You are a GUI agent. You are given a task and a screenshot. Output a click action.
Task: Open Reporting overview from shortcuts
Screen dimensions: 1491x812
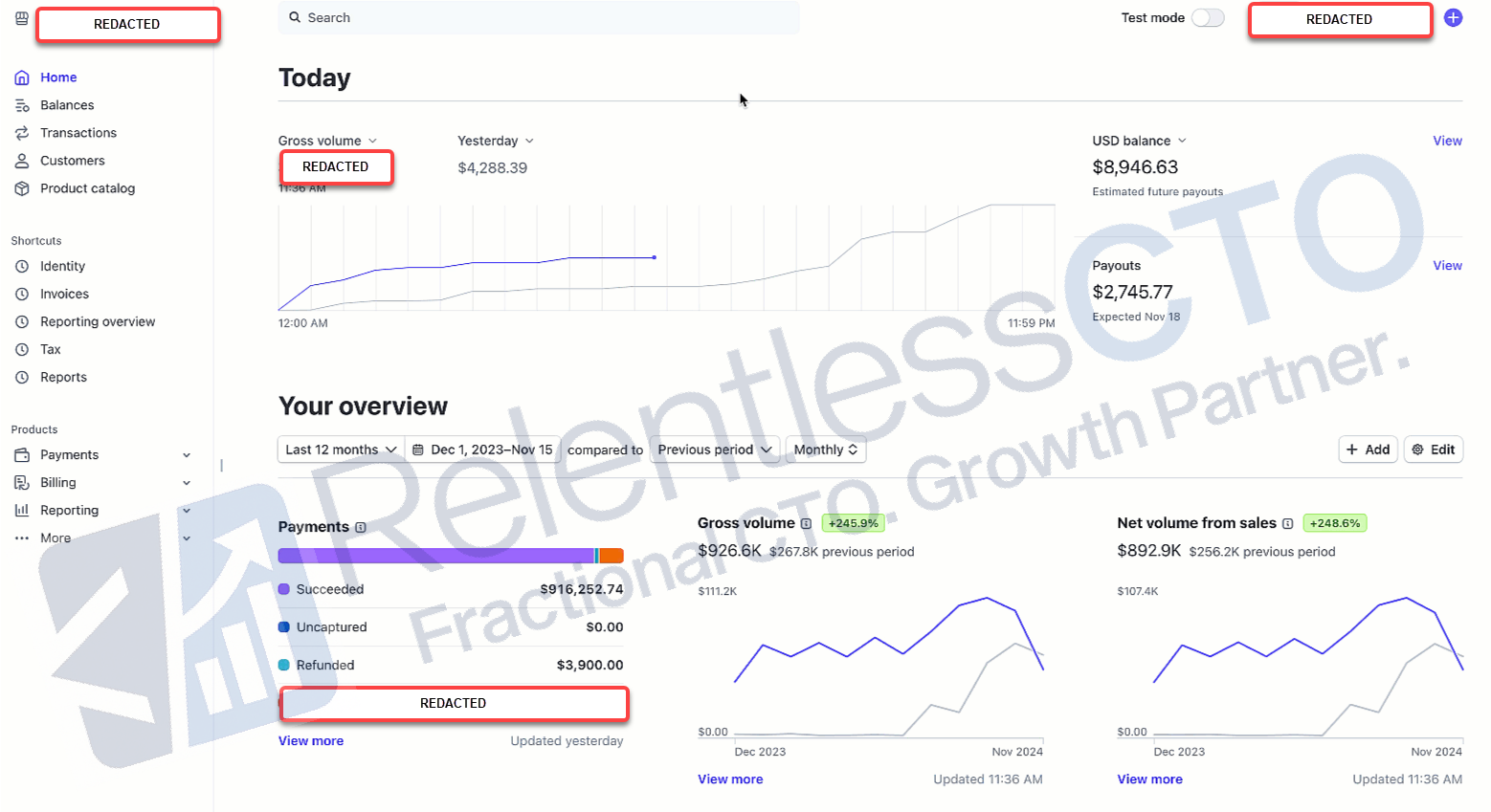[x=96, y=321]
